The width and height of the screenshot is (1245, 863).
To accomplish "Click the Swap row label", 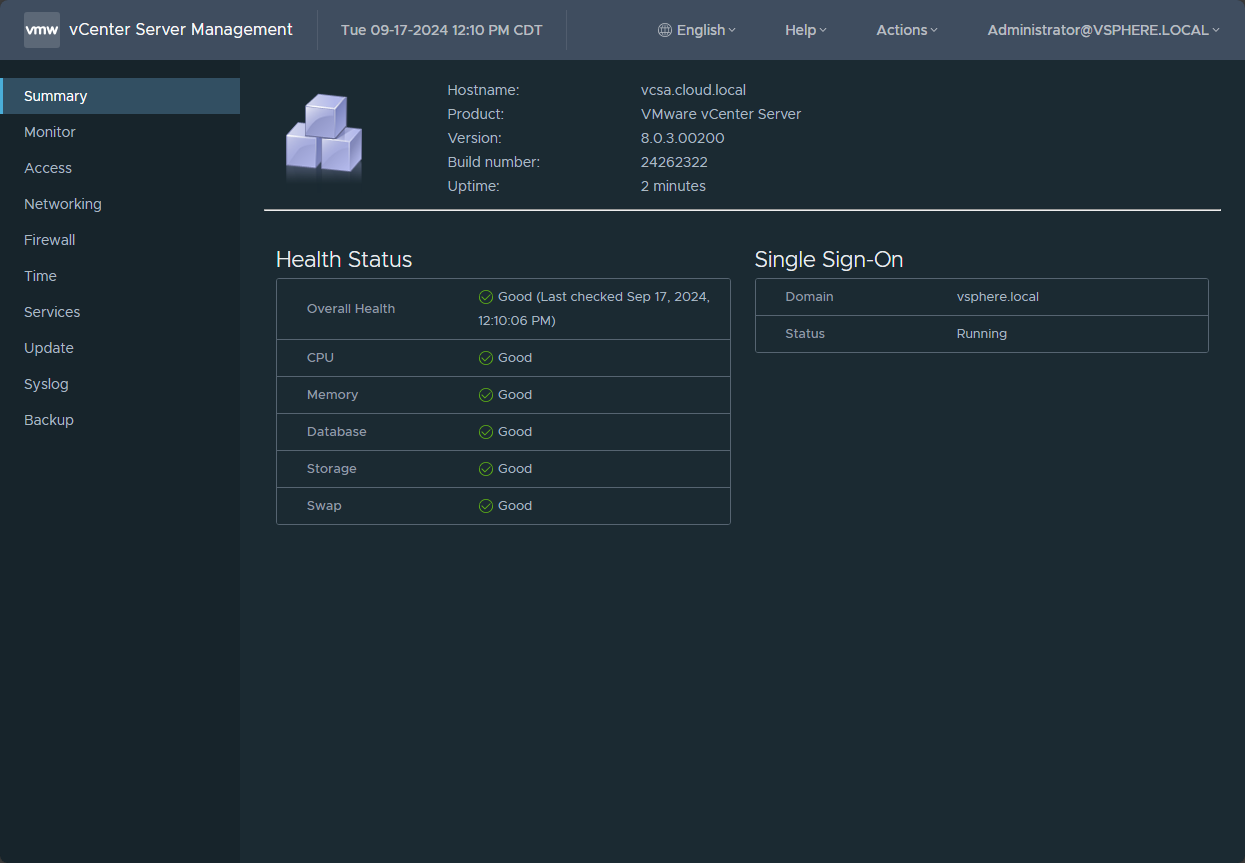I will pos(324,506).
